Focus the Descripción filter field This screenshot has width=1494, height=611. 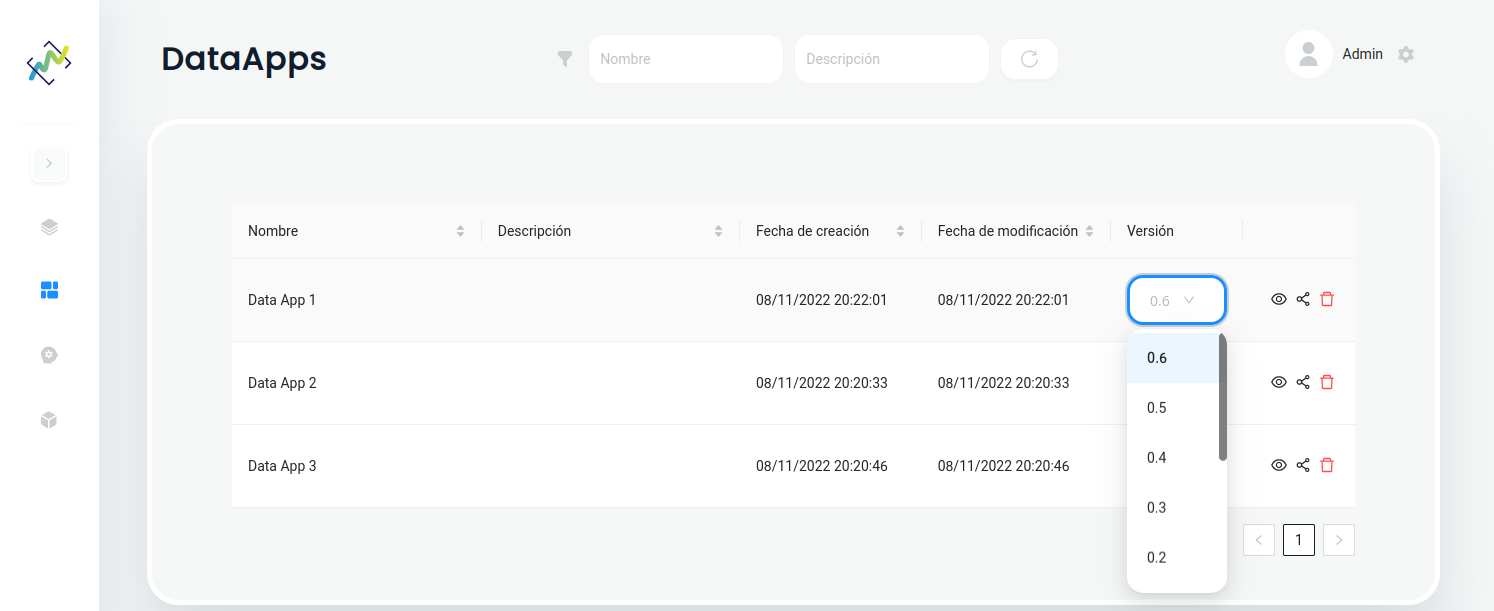(x=892, y=59)
